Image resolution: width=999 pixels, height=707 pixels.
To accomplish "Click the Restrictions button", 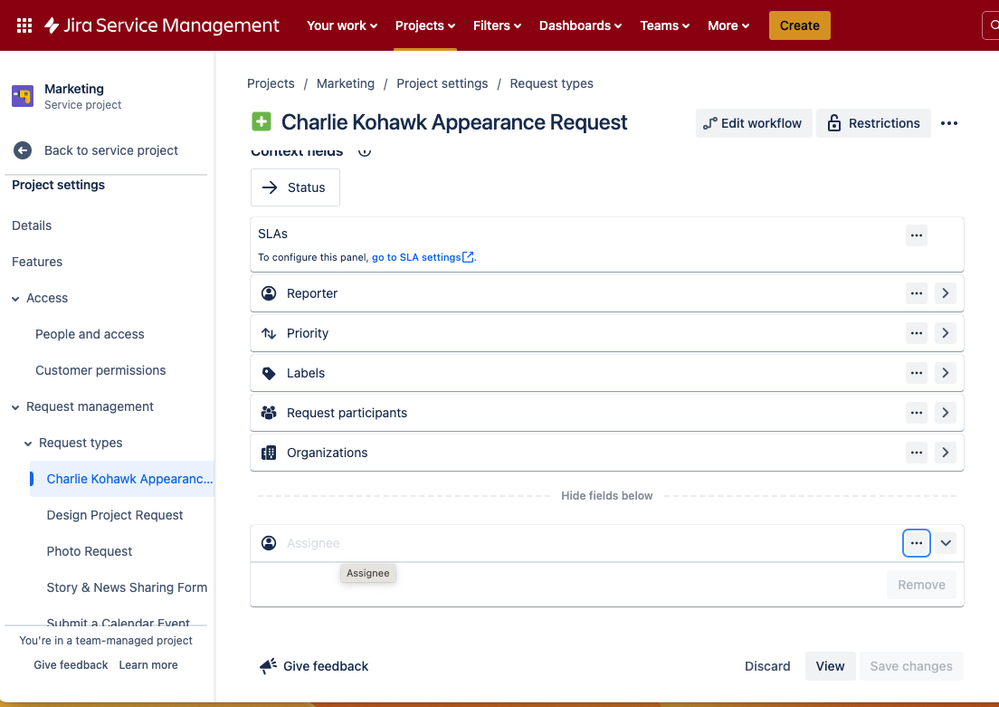I will (873, 124).
